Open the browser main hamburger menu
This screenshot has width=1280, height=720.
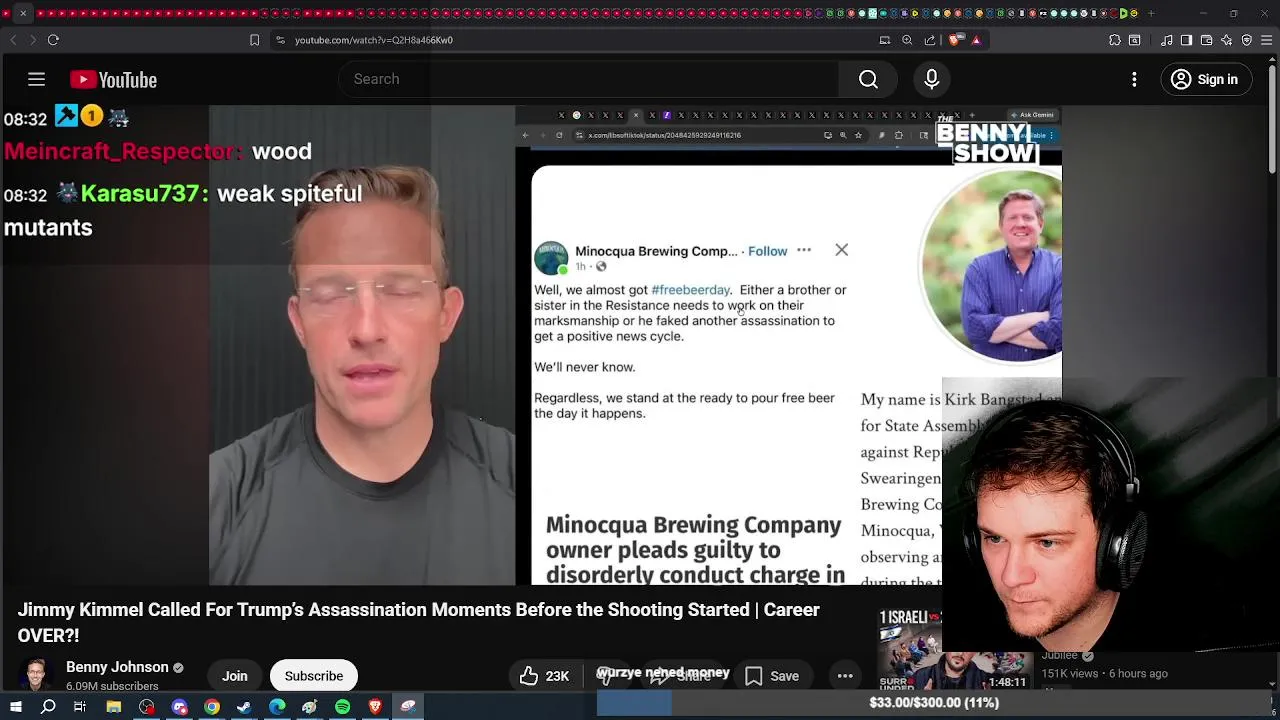[1267, 40]
